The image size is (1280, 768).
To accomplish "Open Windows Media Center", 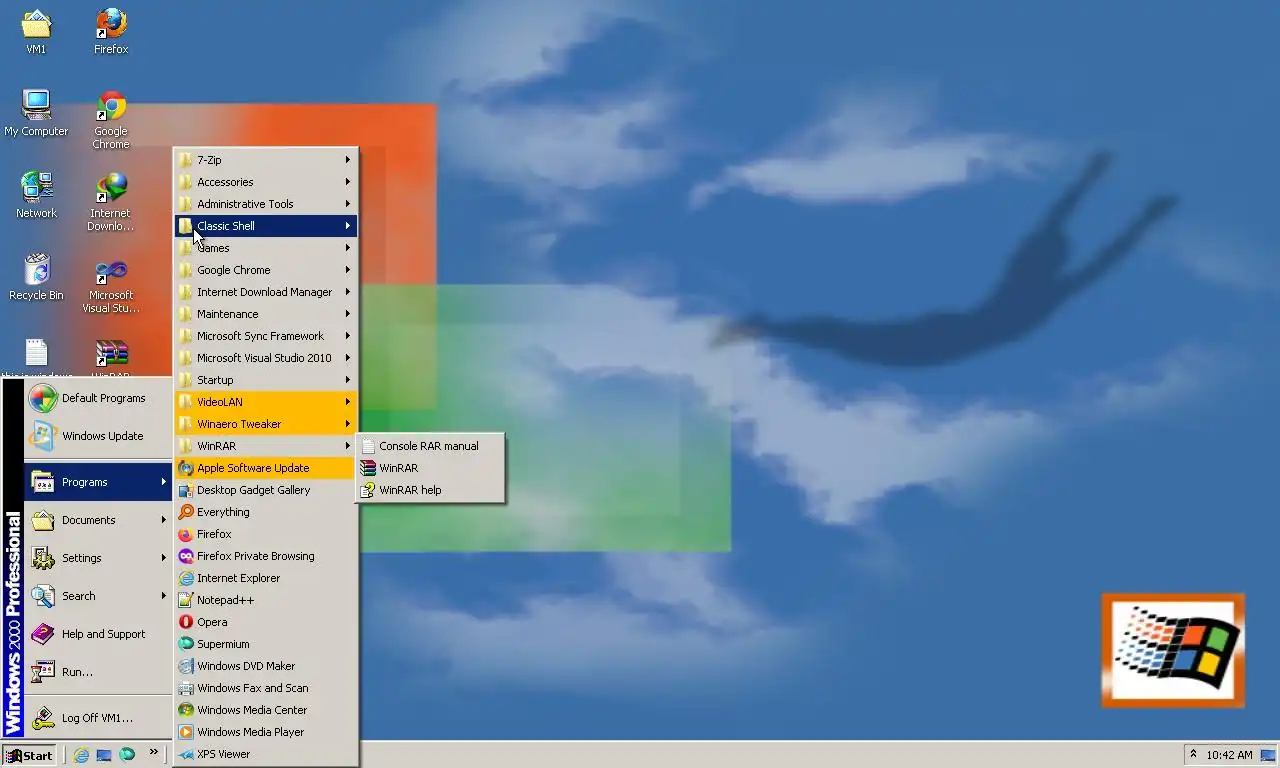I will [265, 710].
